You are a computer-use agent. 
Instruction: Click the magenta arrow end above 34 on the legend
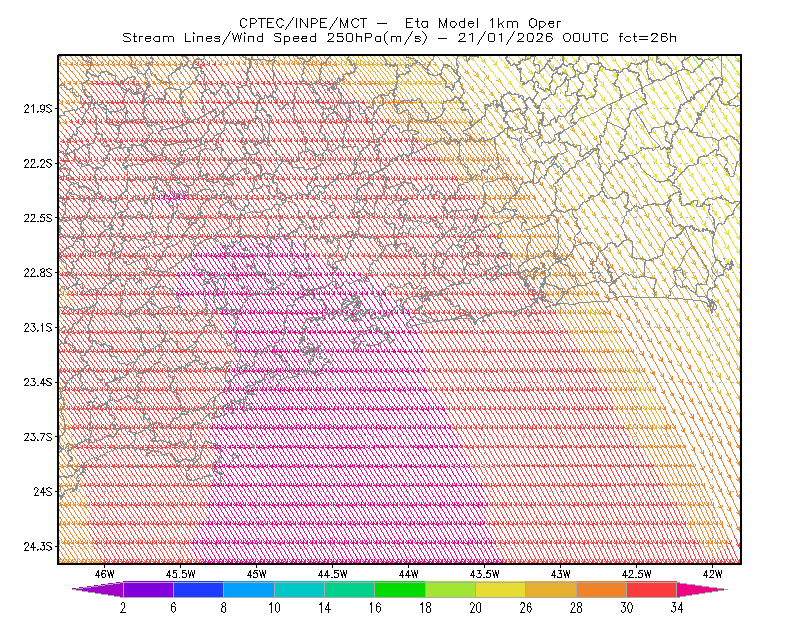coord(702,589)
